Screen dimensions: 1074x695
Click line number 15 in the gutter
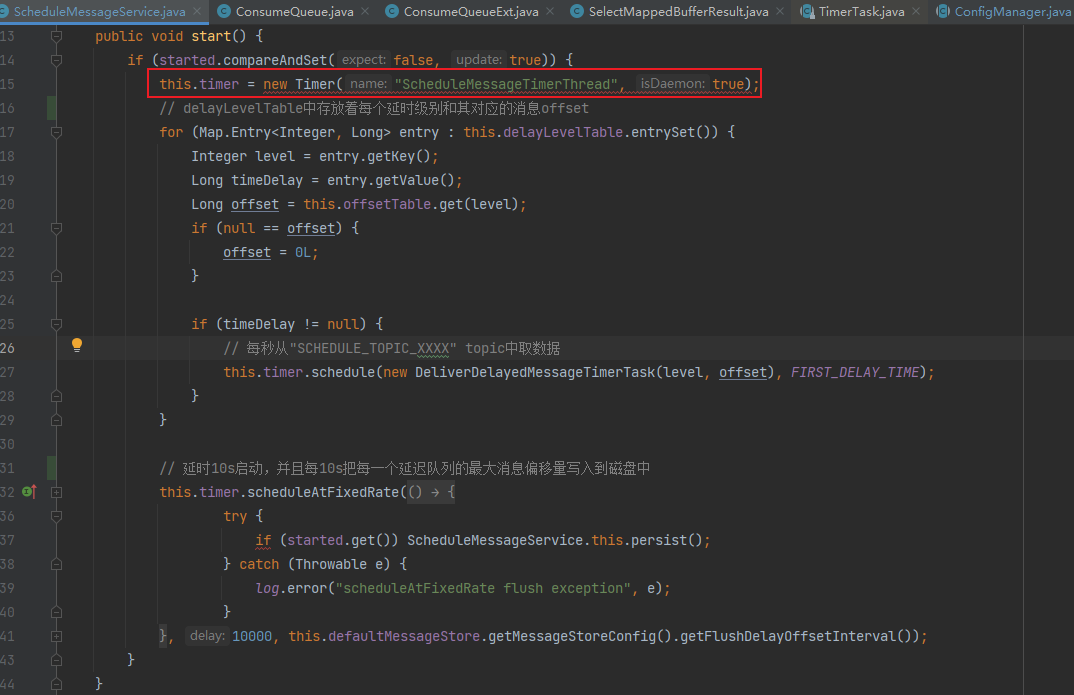[8, 84]
